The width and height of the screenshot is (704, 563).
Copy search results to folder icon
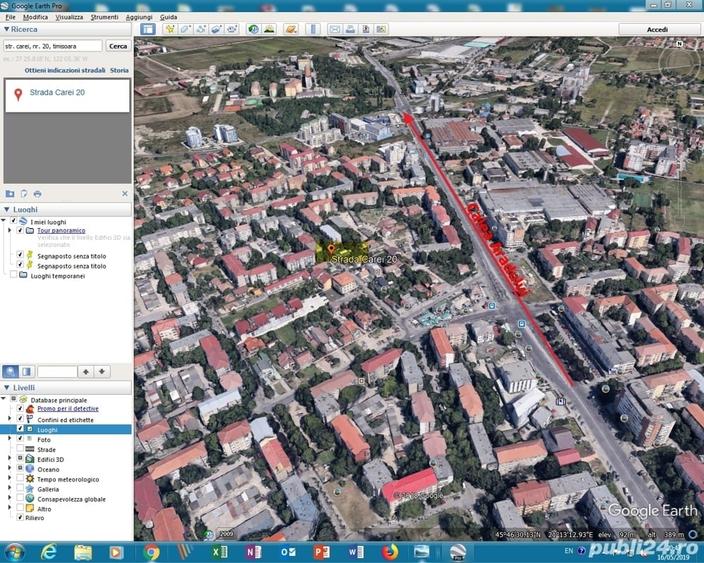9,194
